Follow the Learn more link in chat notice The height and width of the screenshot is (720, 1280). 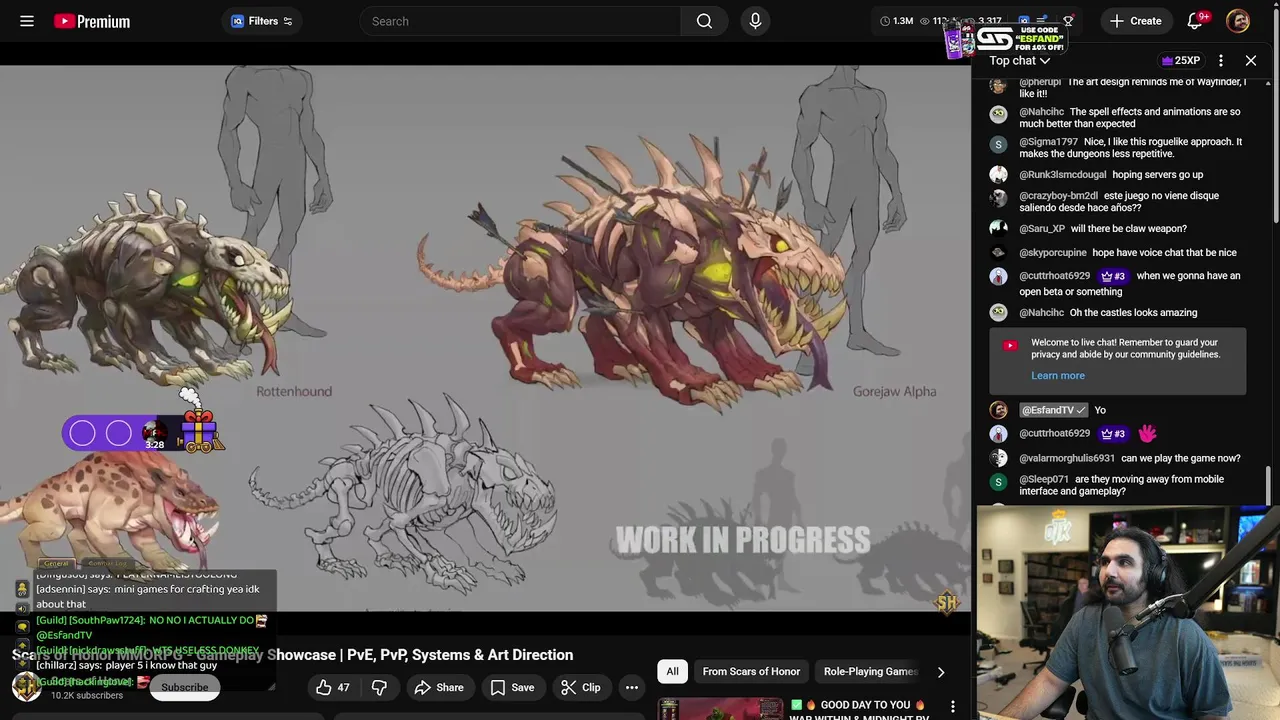[1058, 376]
